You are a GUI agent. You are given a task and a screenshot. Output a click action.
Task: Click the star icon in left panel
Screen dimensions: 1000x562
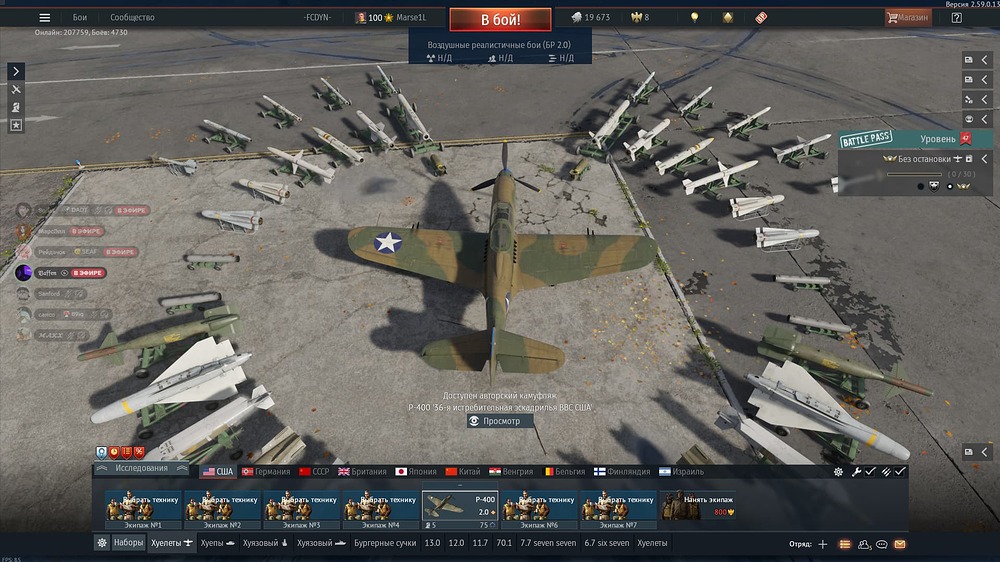click(16, 125)
